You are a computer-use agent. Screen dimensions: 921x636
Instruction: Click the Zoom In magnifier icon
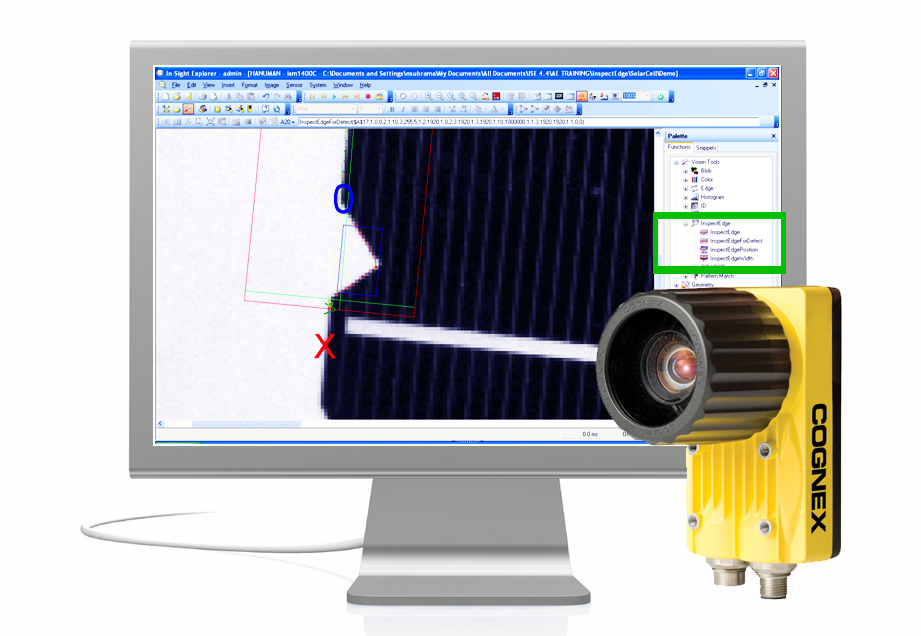[429, 96]
